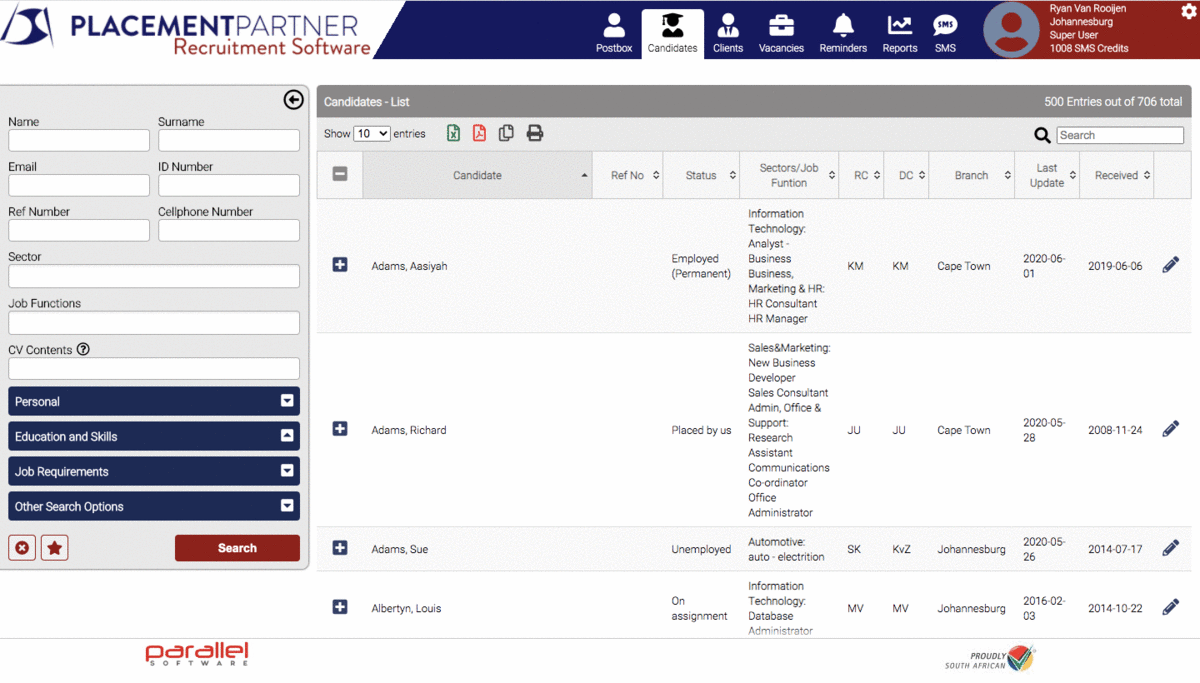1200x683 pixels.
Task: Expand Other Search Options section
Action: 154,506
